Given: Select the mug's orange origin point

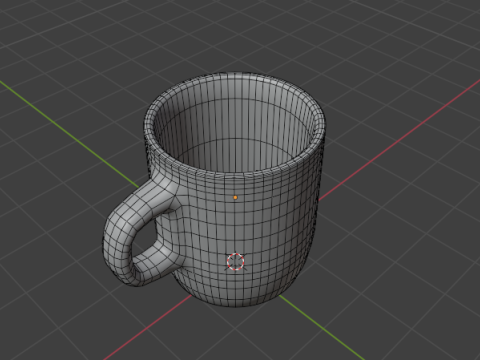Looking at the screenshot, I should click(x=235, y=198).
